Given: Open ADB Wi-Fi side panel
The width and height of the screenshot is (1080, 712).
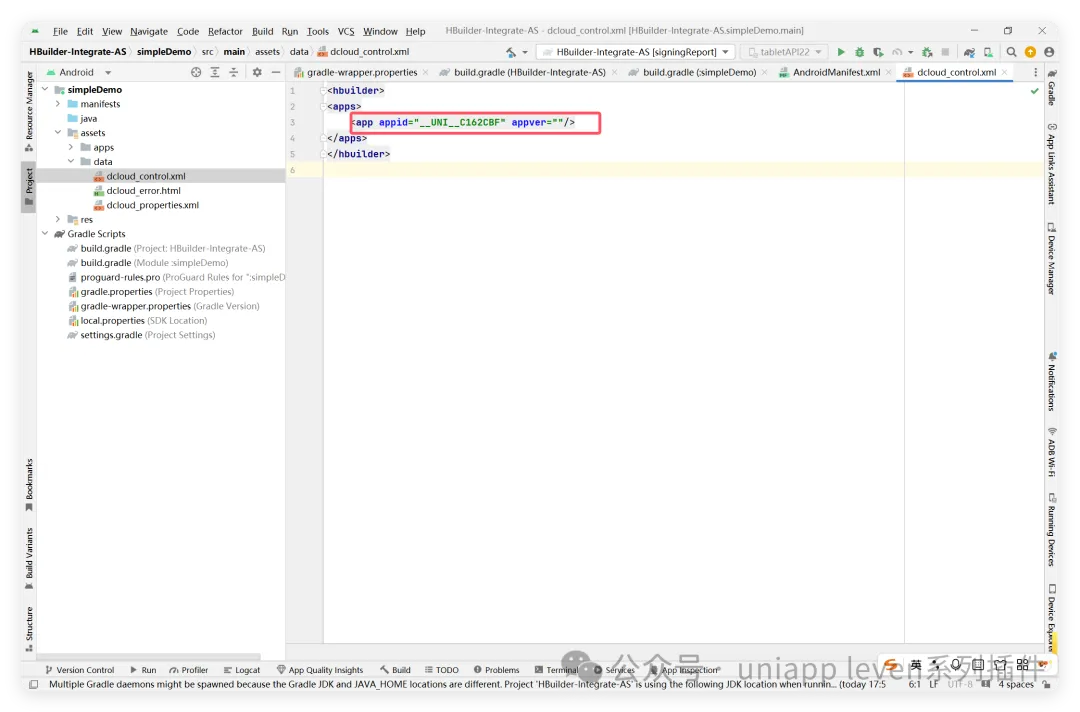Looking at the screenshot, I should [1052, 452].
